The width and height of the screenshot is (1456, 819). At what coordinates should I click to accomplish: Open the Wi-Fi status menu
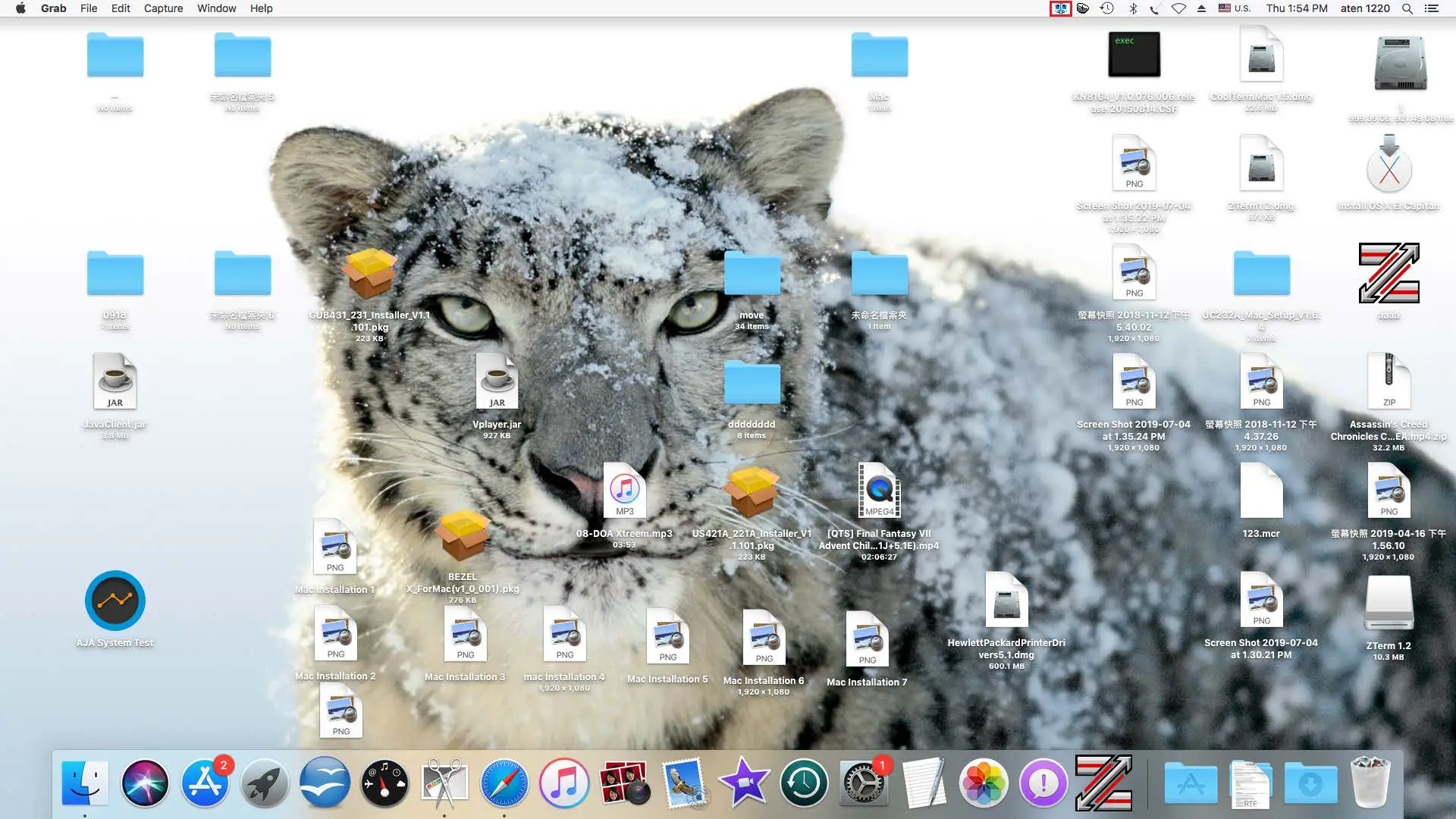pyautogui.click(x=1179, y=8)
